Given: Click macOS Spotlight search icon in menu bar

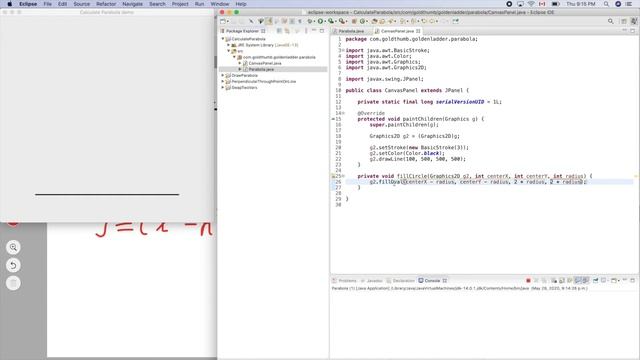Looking at the screenshot, I should (607, 4).
